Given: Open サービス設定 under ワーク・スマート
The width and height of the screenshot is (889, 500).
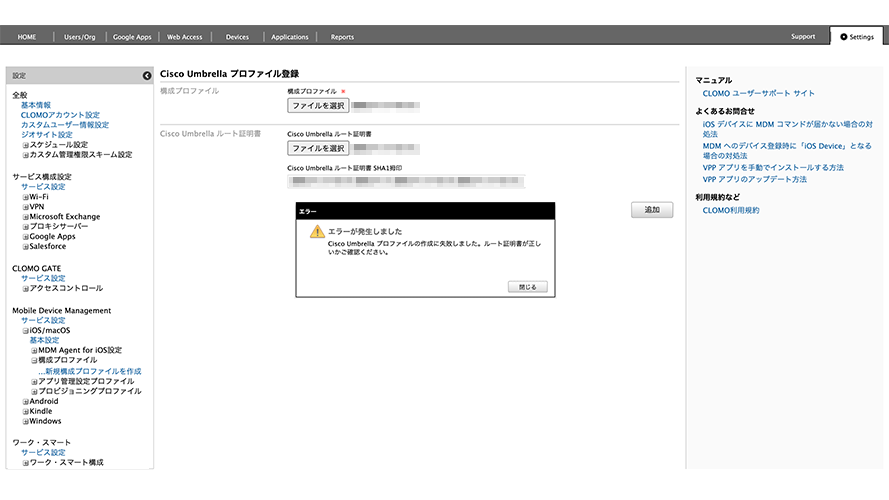Looking at the screenshot, I should (x=43, y=452).
